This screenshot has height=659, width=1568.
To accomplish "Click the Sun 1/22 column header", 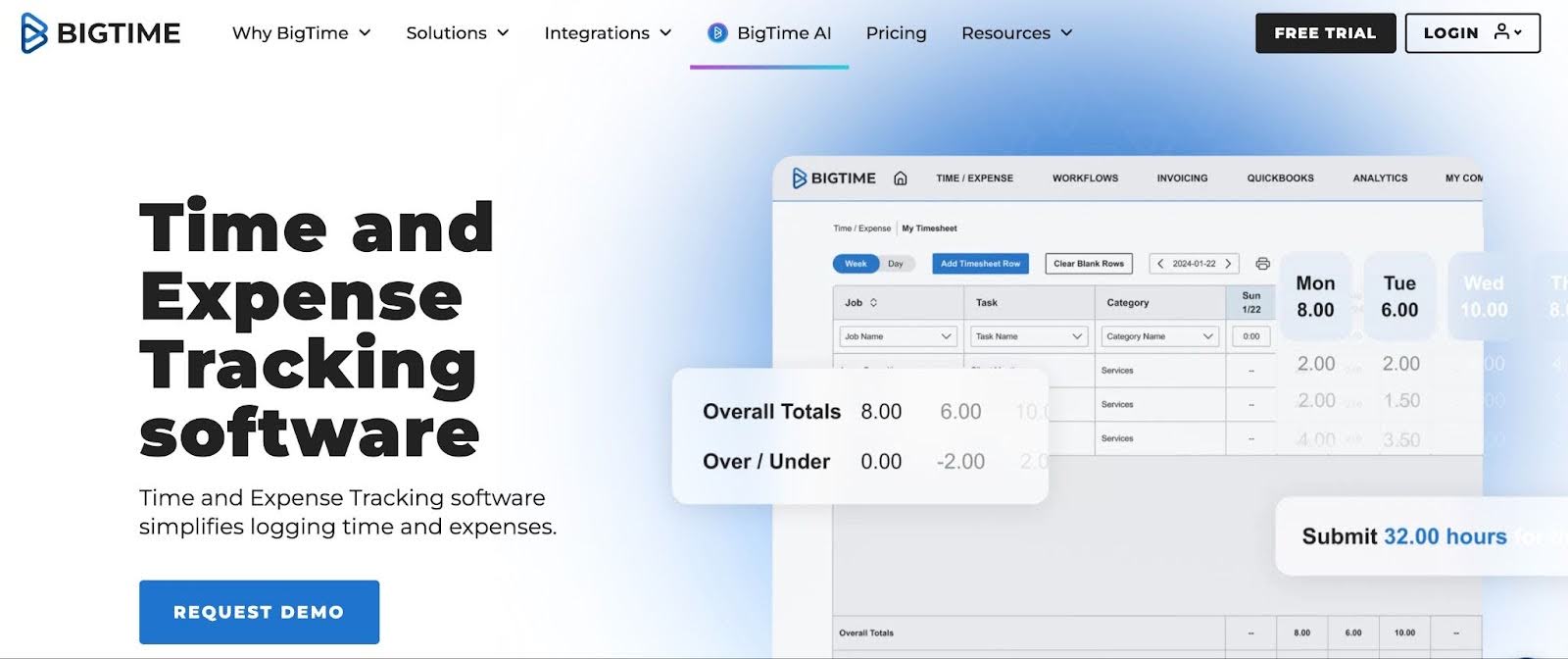I will pyautogui.click(x=1251, y=302).
